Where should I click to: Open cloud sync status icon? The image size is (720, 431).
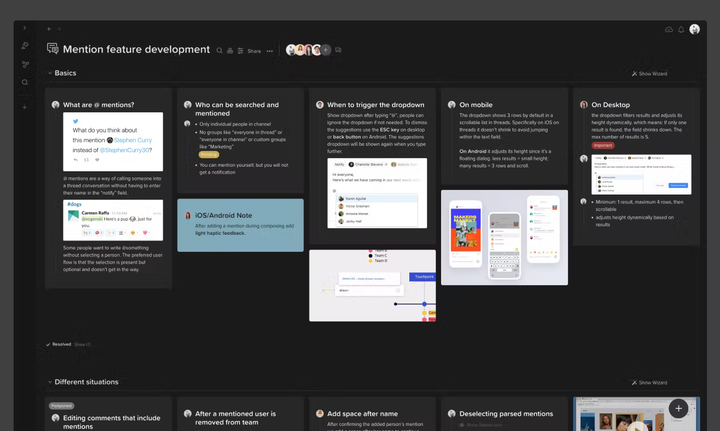(669, 29)
